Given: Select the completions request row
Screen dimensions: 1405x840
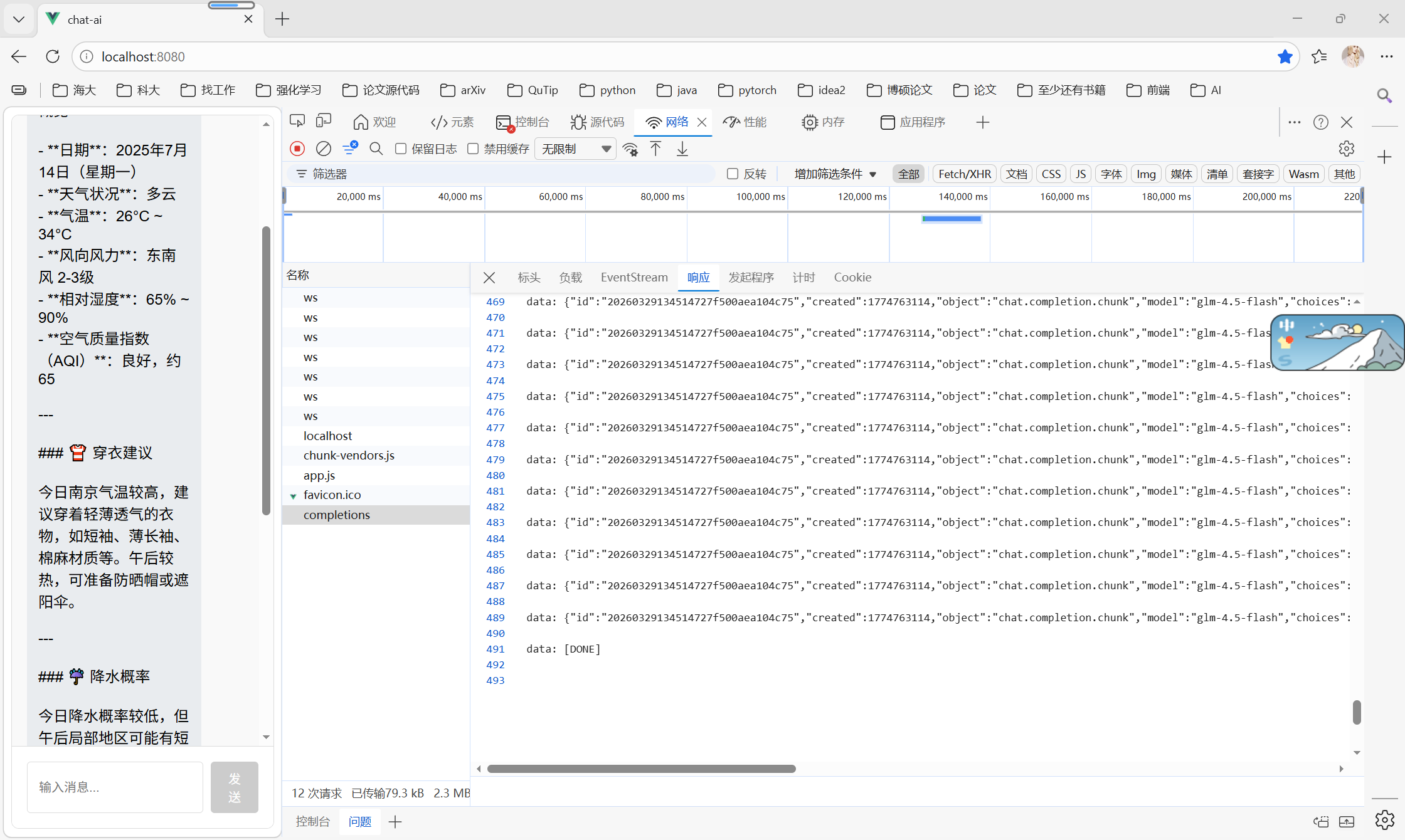Looking at the screenshot, I should [x=337, y=515].
